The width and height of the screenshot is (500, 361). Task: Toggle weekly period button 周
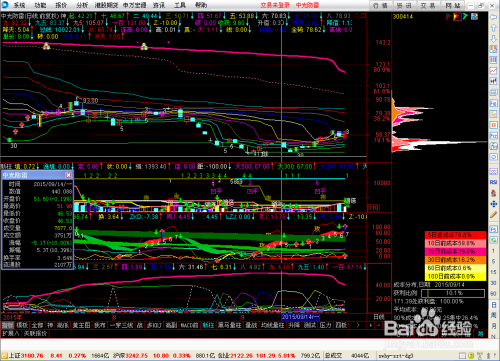coord(494,315)
